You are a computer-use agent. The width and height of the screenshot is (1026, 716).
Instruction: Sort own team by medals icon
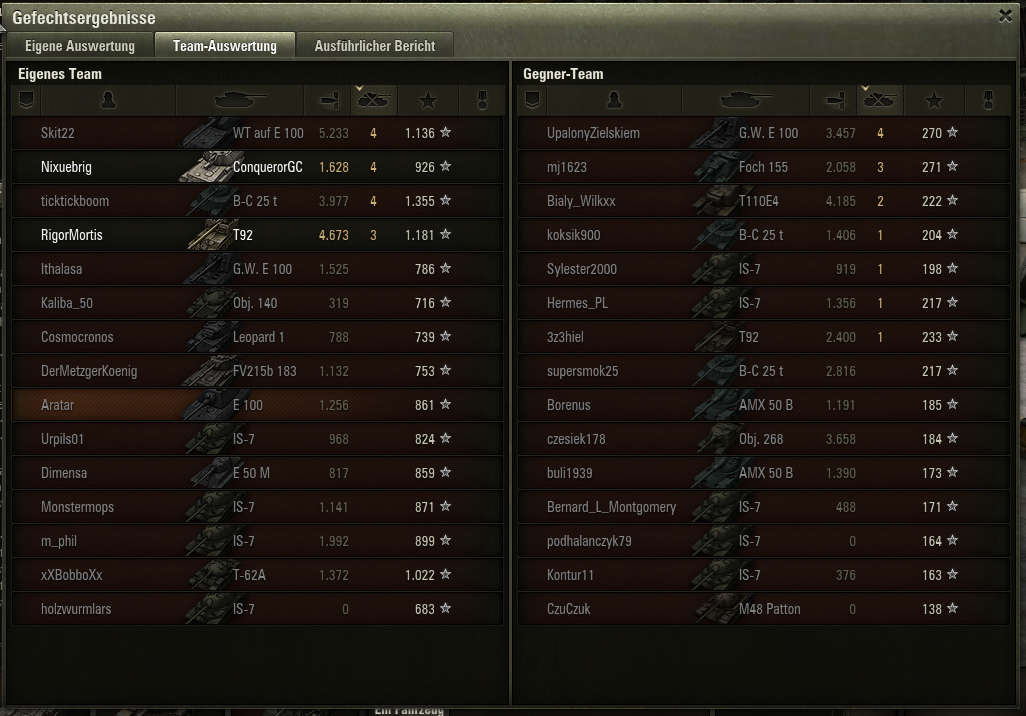click(482, 100)
